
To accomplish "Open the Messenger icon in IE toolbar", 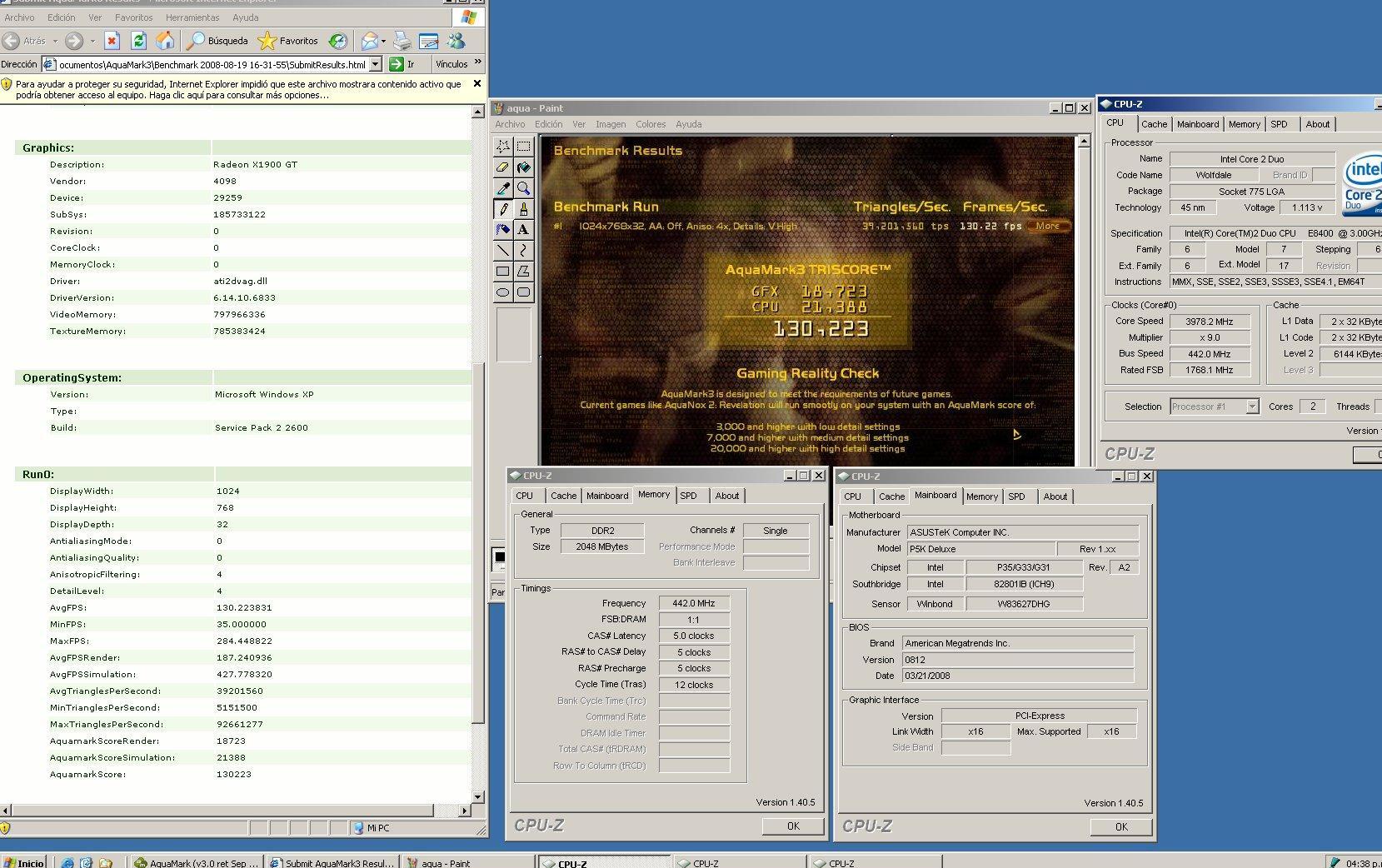I will coord(456,40).
